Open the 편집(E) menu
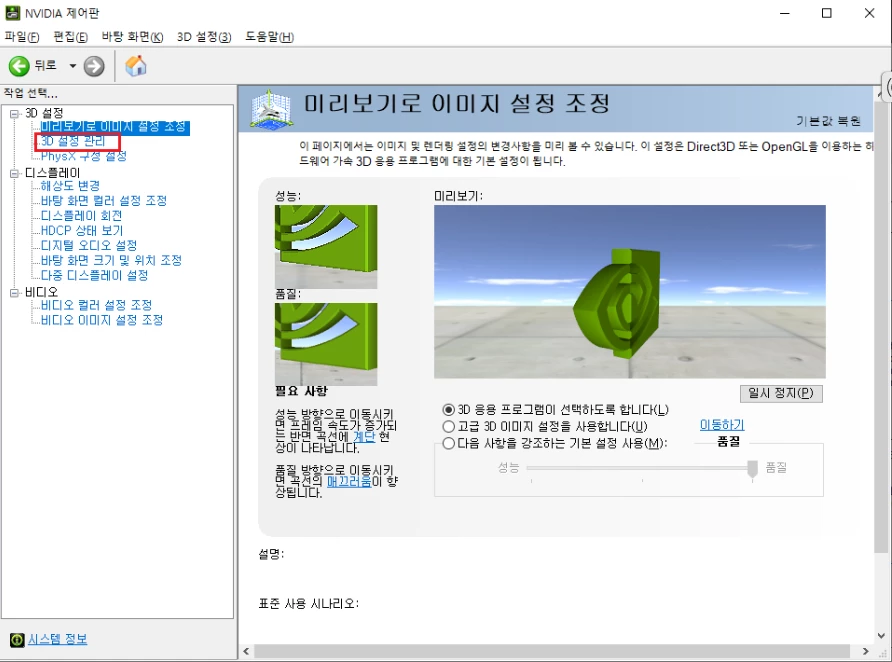Viewport: 892px width, 662px height. click(x=71, y=37)
